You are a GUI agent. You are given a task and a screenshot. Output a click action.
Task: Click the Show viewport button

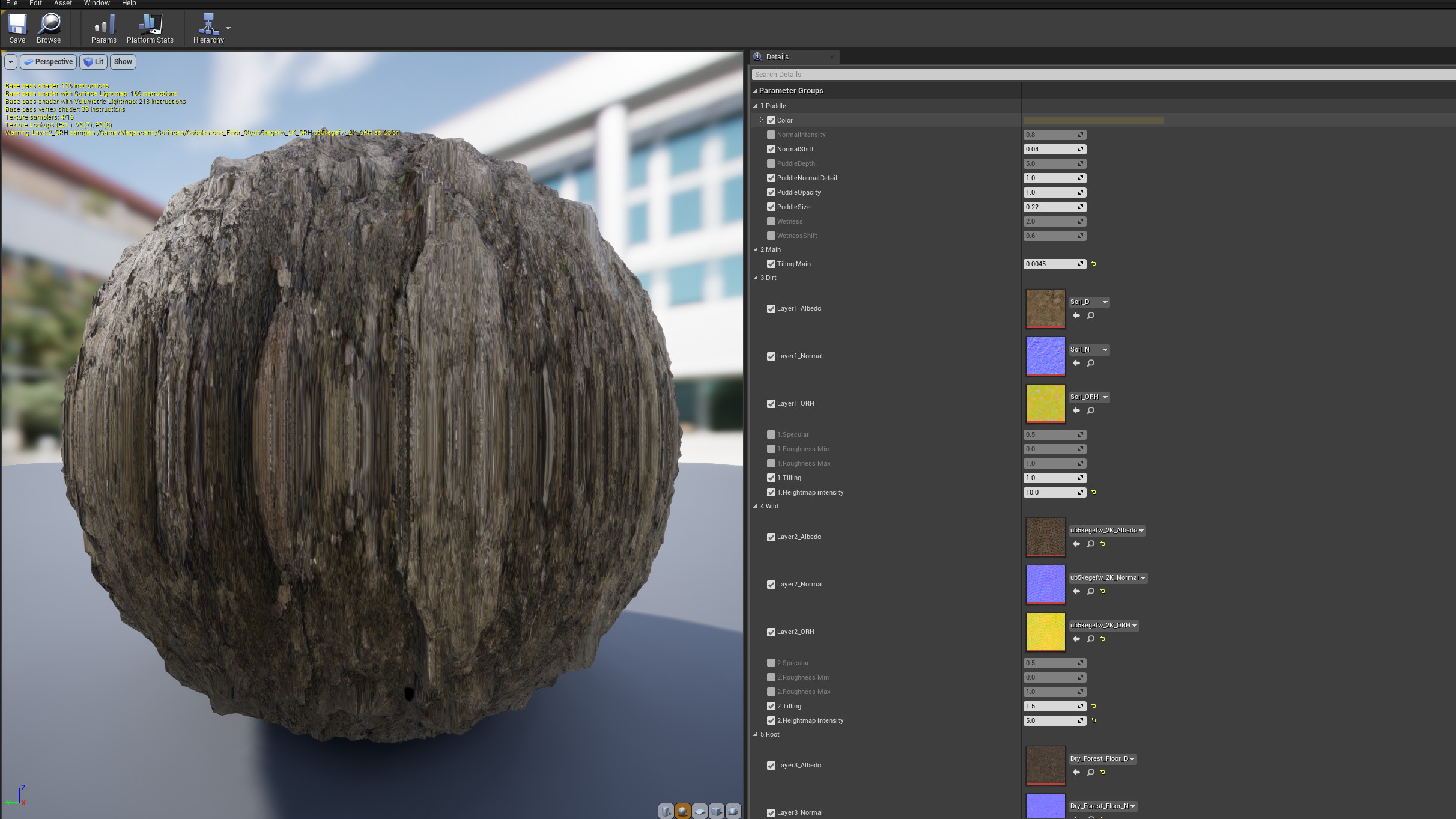point(123,62)
